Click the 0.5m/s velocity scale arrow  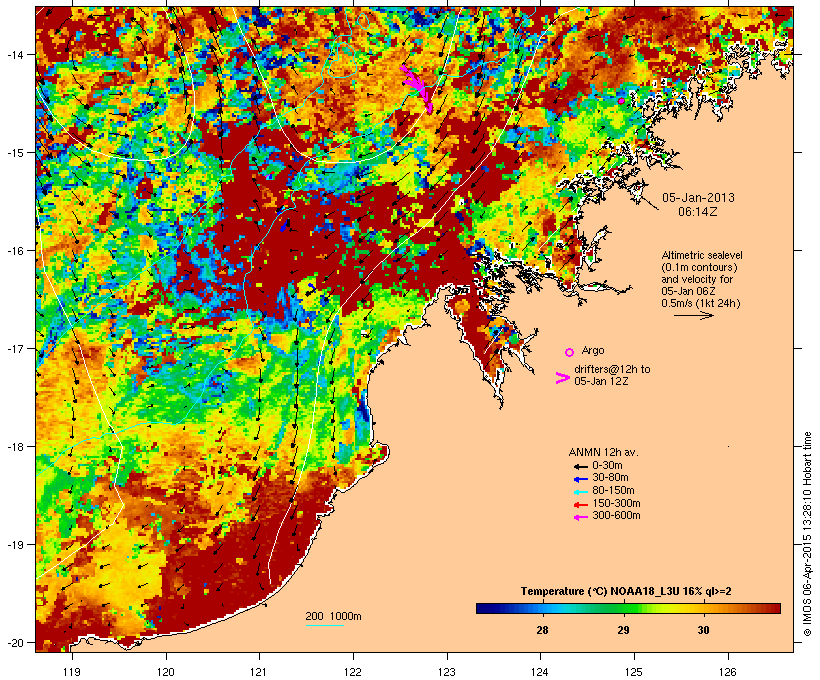[x=693, y=315]
